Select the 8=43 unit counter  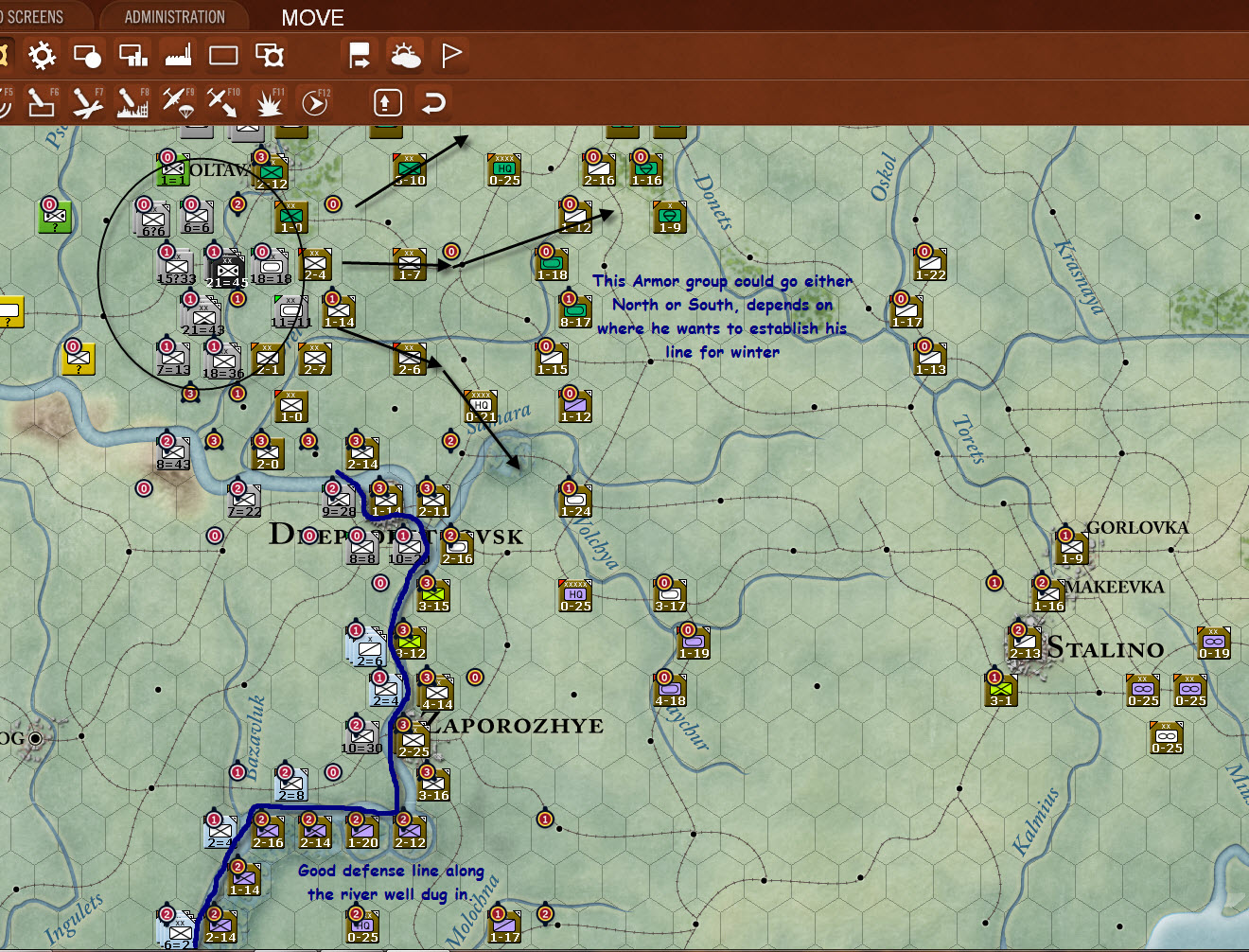[173, 455]
